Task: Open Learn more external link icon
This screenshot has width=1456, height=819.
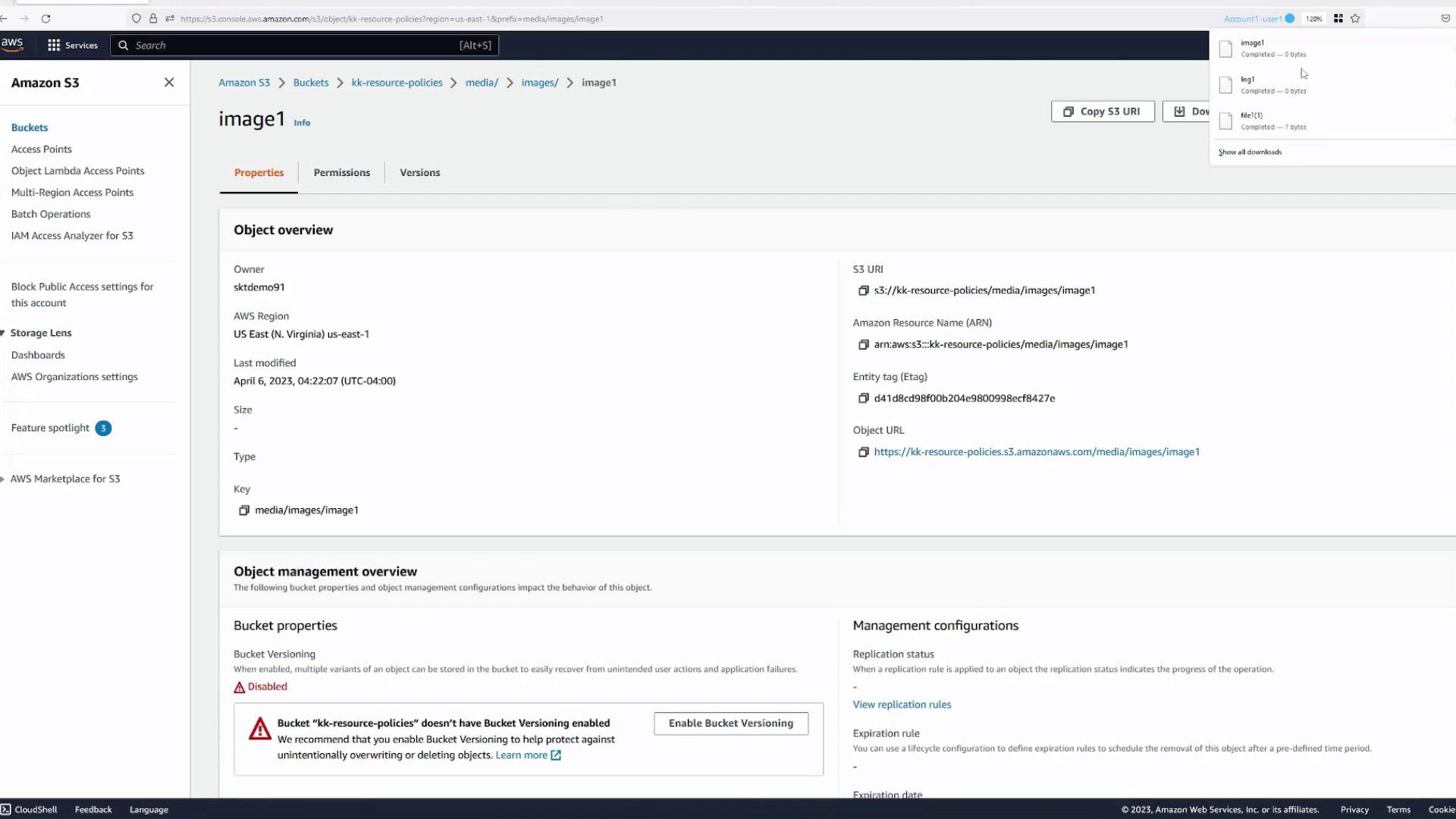Action: 556,755
